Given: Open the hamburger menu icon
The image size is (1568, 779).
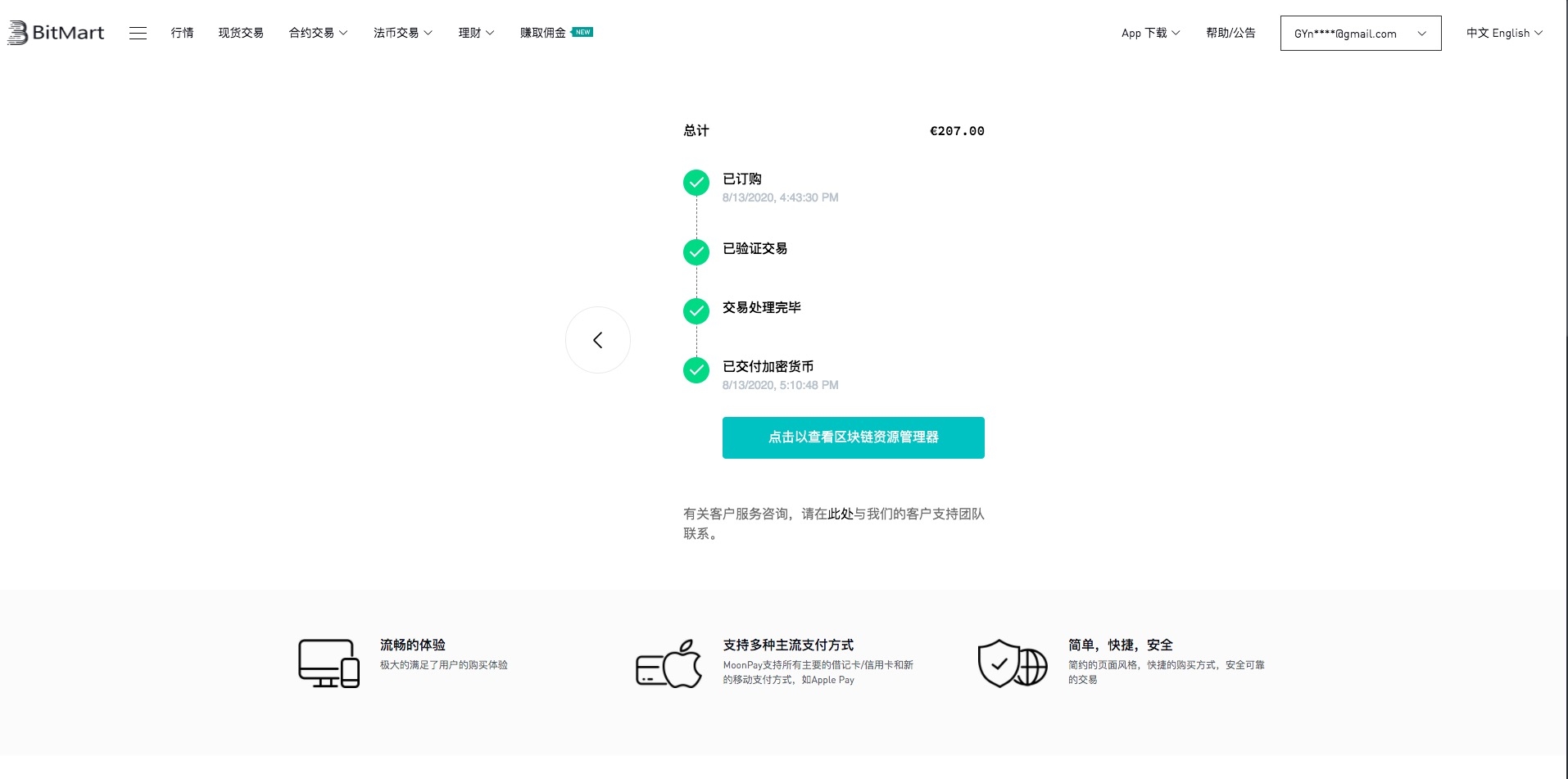Looking at the screenshot, I should [138, 33].
